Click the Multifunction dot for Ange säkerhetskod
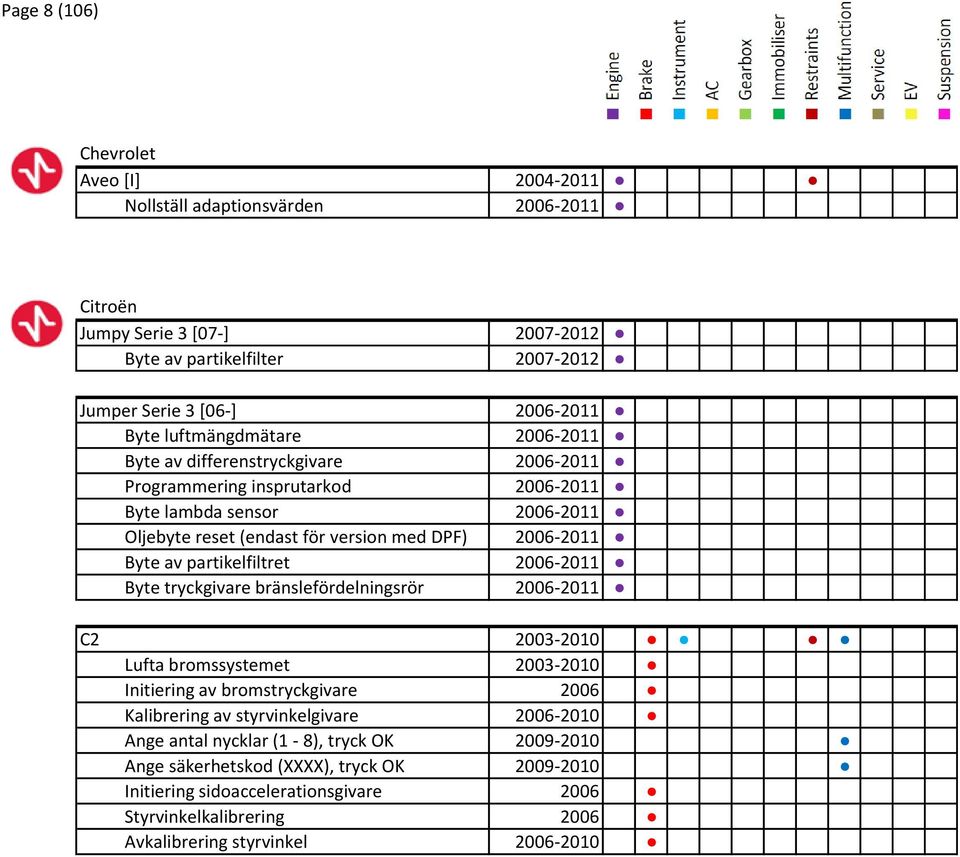This screenshot has height=857, width=960. click(x=845, y=766)
